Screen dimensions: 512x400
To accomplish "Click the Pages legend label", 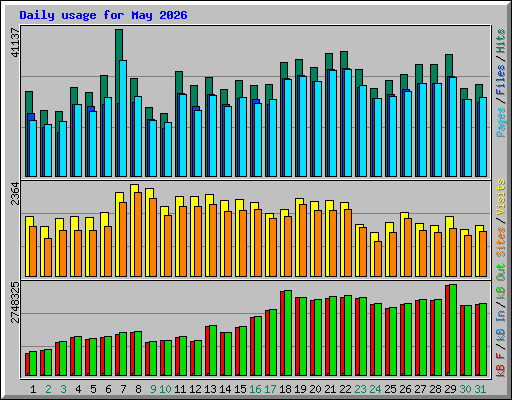I will click(x=501, y=122).
